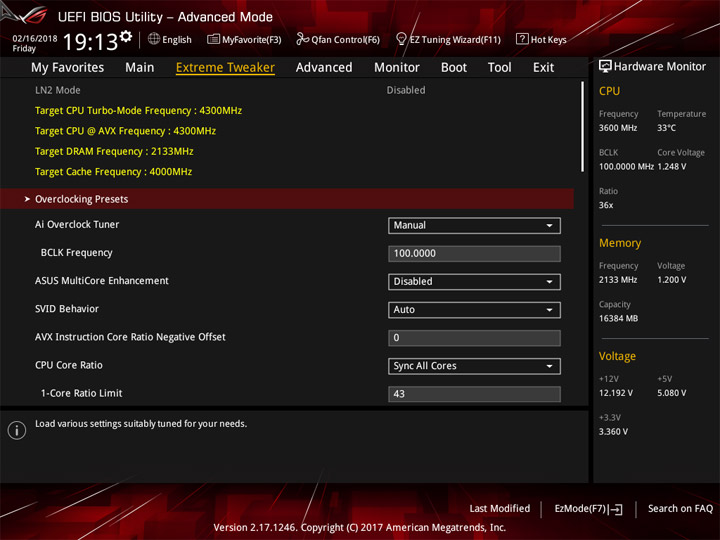
Task: Click Search on FAQ link
Action: tap(680, 508)
